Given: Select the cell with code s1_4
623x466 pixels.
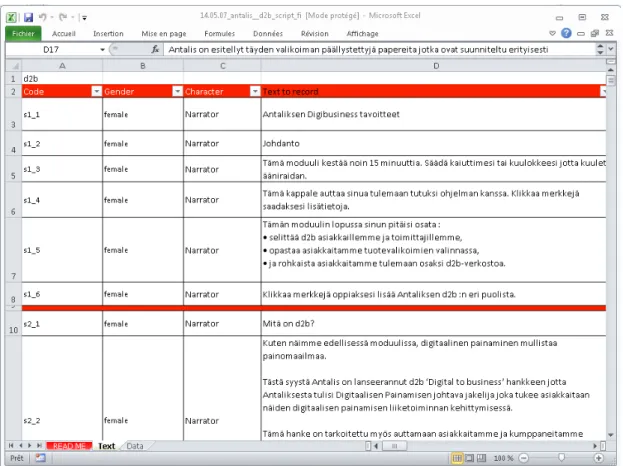Looking at the screenshot, I should pyautogui.click(x=62, y=200).
